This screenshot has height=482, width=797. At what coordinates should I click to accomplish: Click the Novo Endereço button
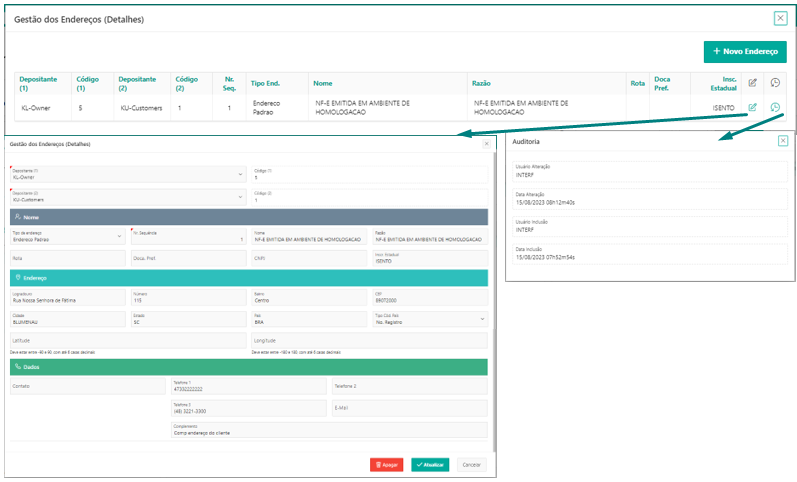pos(745,51)
